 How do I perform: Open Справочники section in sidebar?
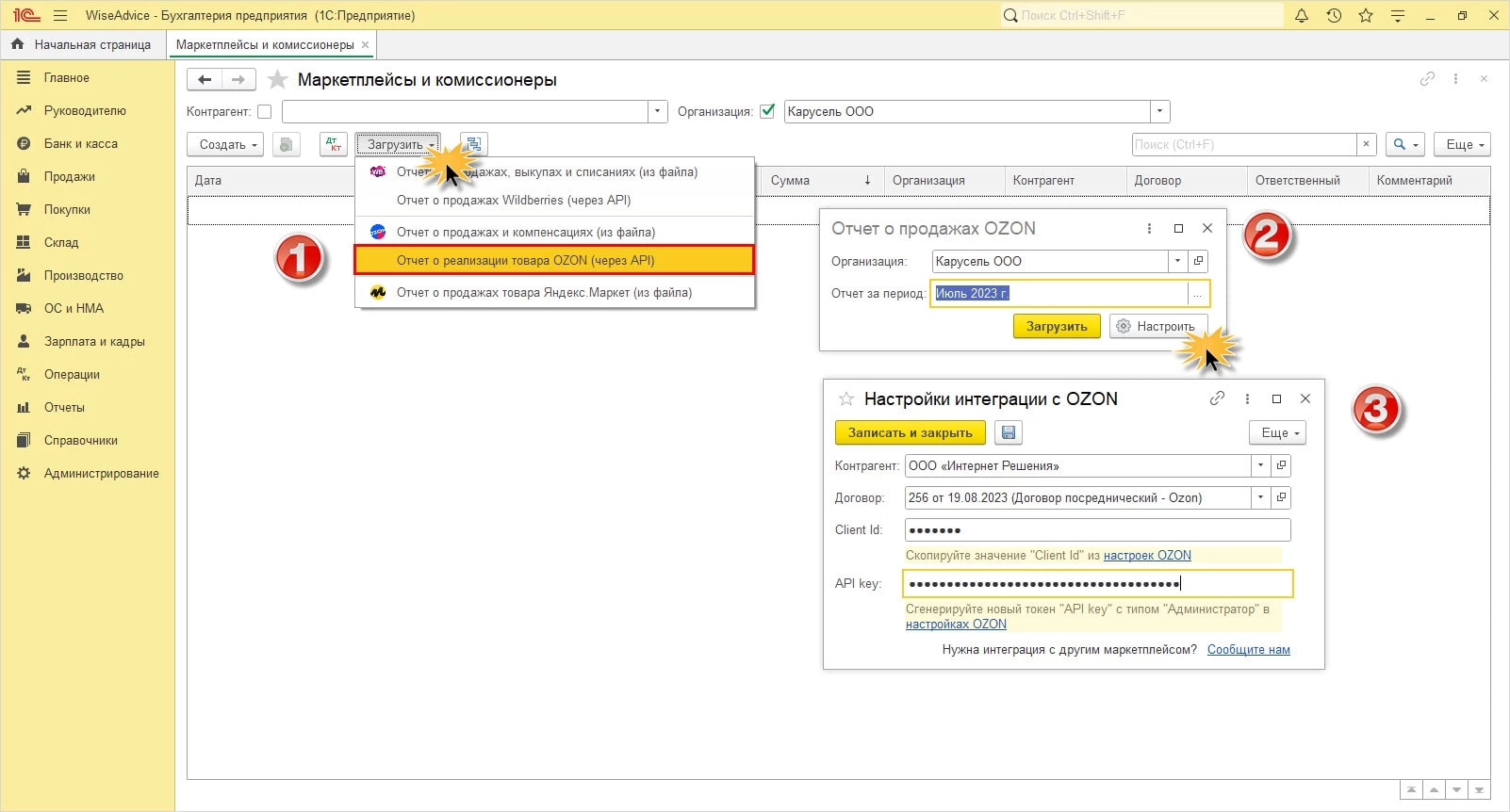coord(80,440)
